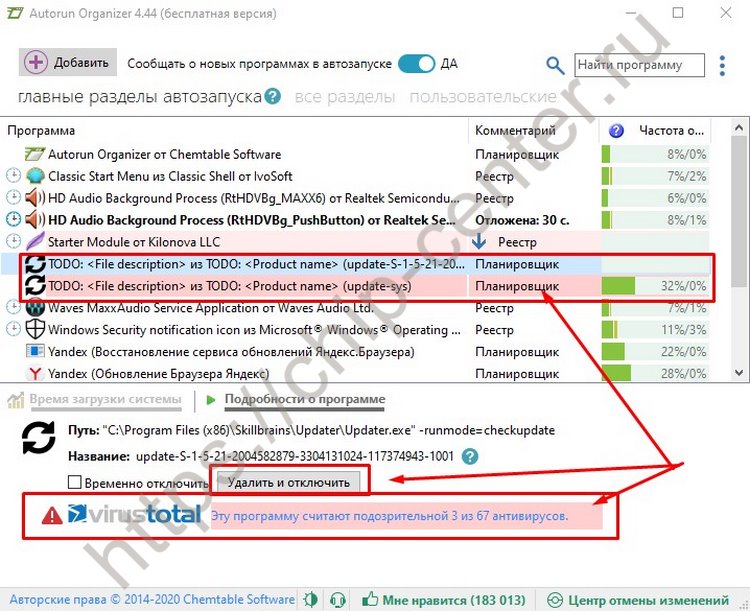Click the help icon next to the update task name

(x=470, y=456)
